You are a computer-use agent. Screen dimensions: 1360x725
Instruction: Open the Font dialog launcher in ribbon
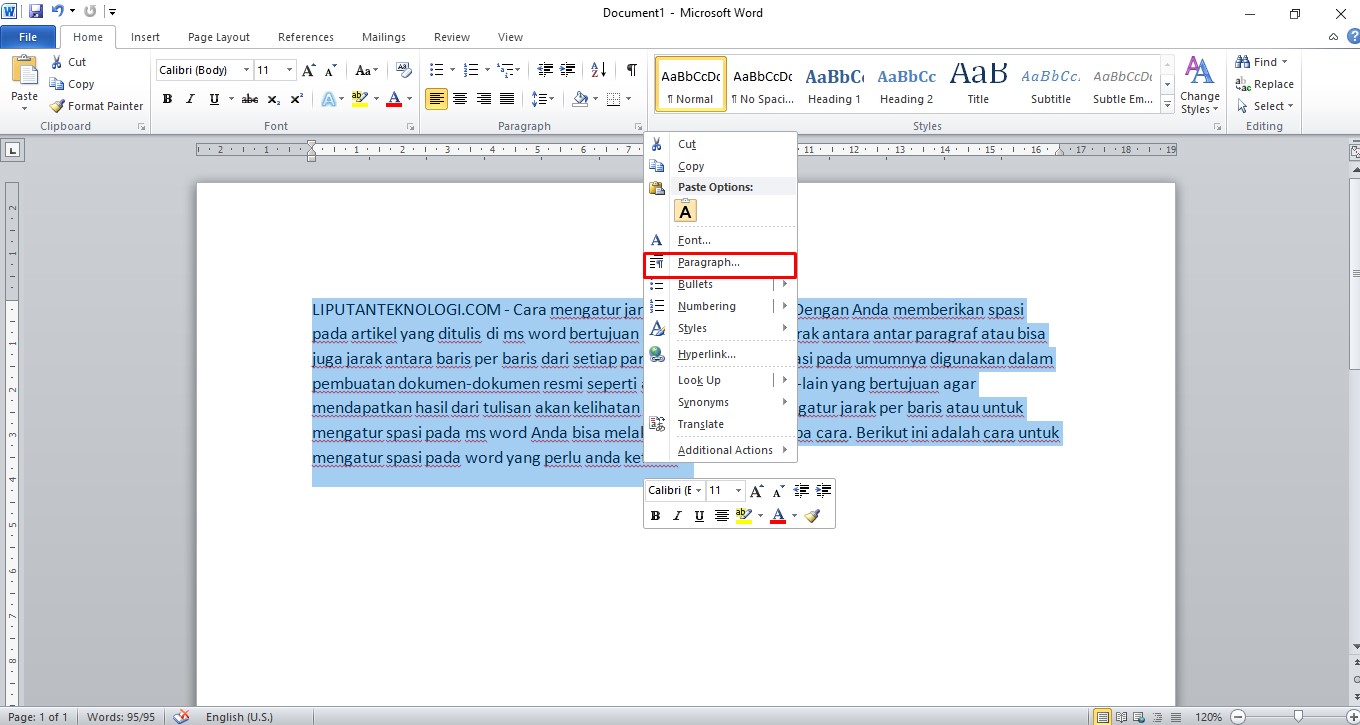pyautogui.click(x=408, y=127)
